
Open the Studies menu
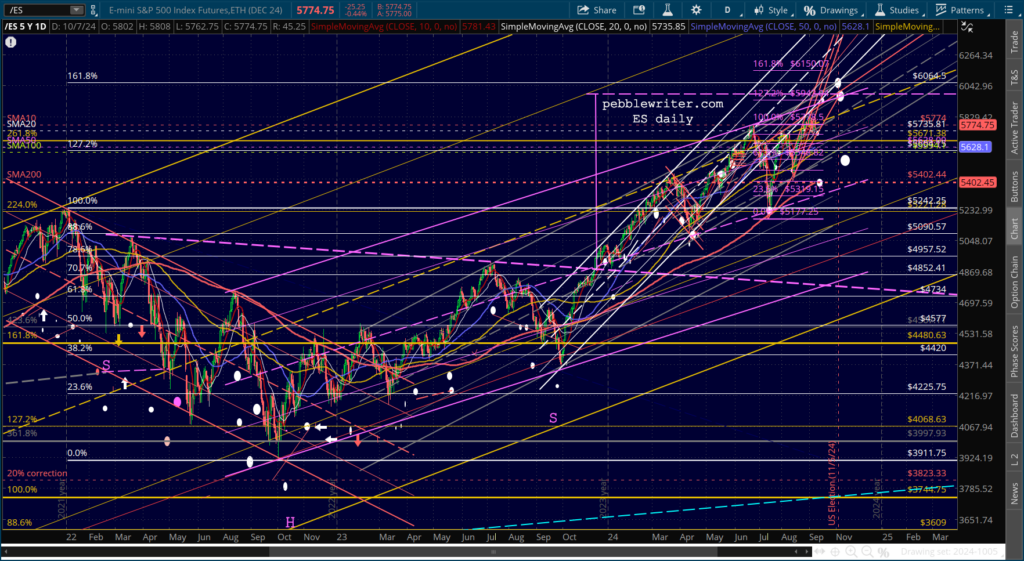click(x=903, y=10)
